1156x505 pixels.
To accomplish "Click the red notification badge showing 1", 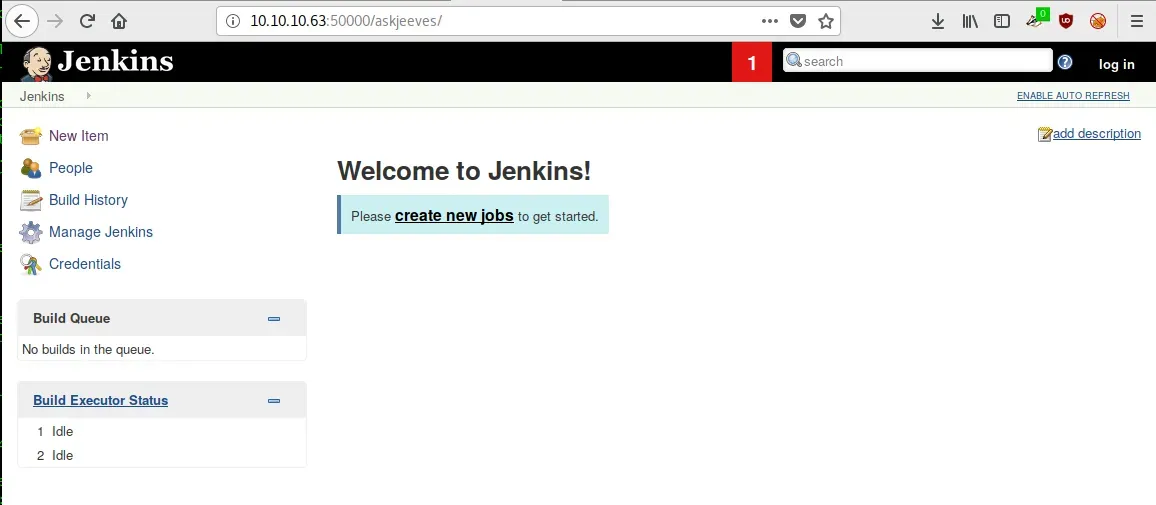I will [752, 63].
